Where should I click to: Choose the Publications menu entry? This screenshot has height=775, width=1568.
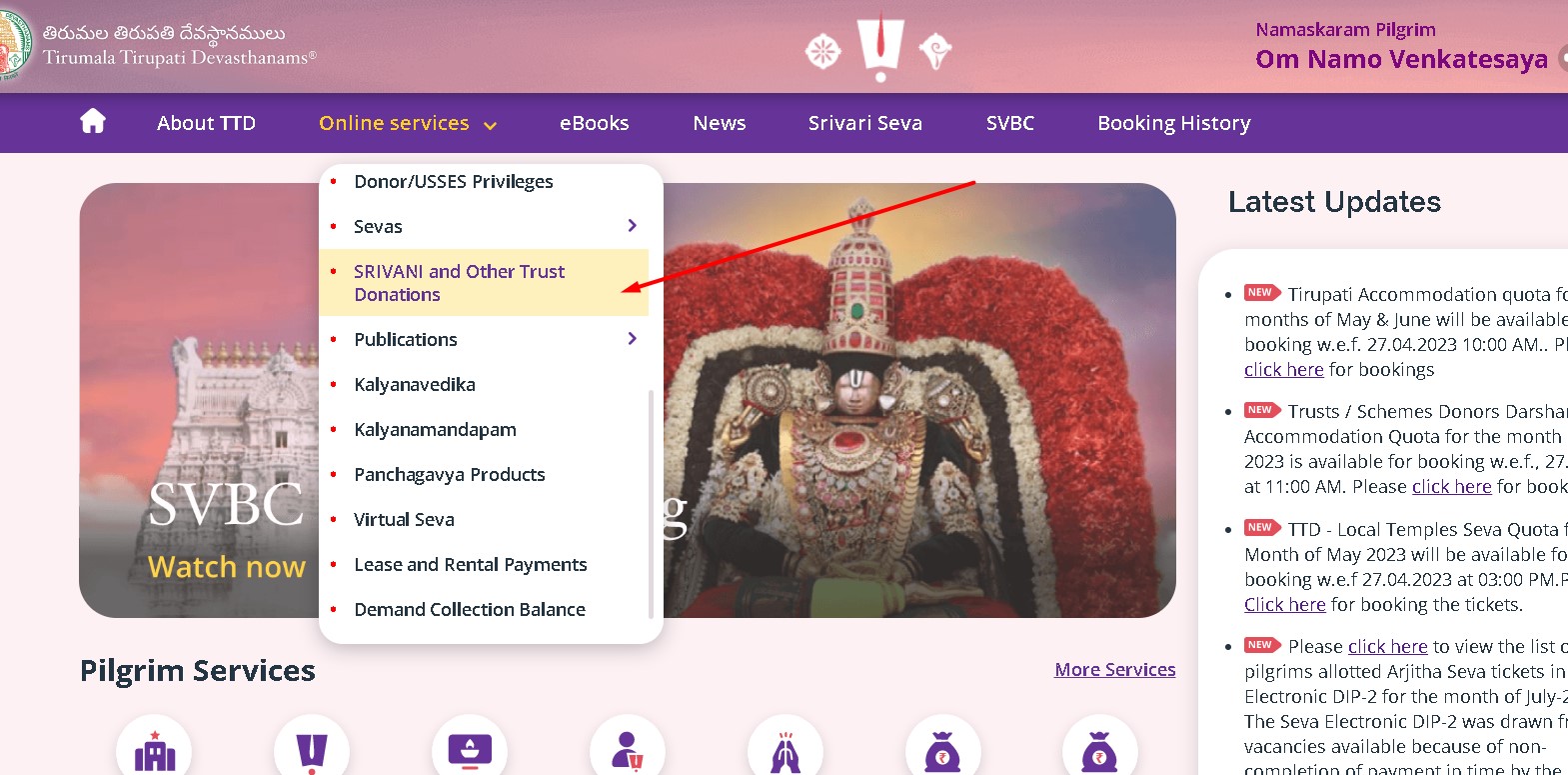pos(484,340)
